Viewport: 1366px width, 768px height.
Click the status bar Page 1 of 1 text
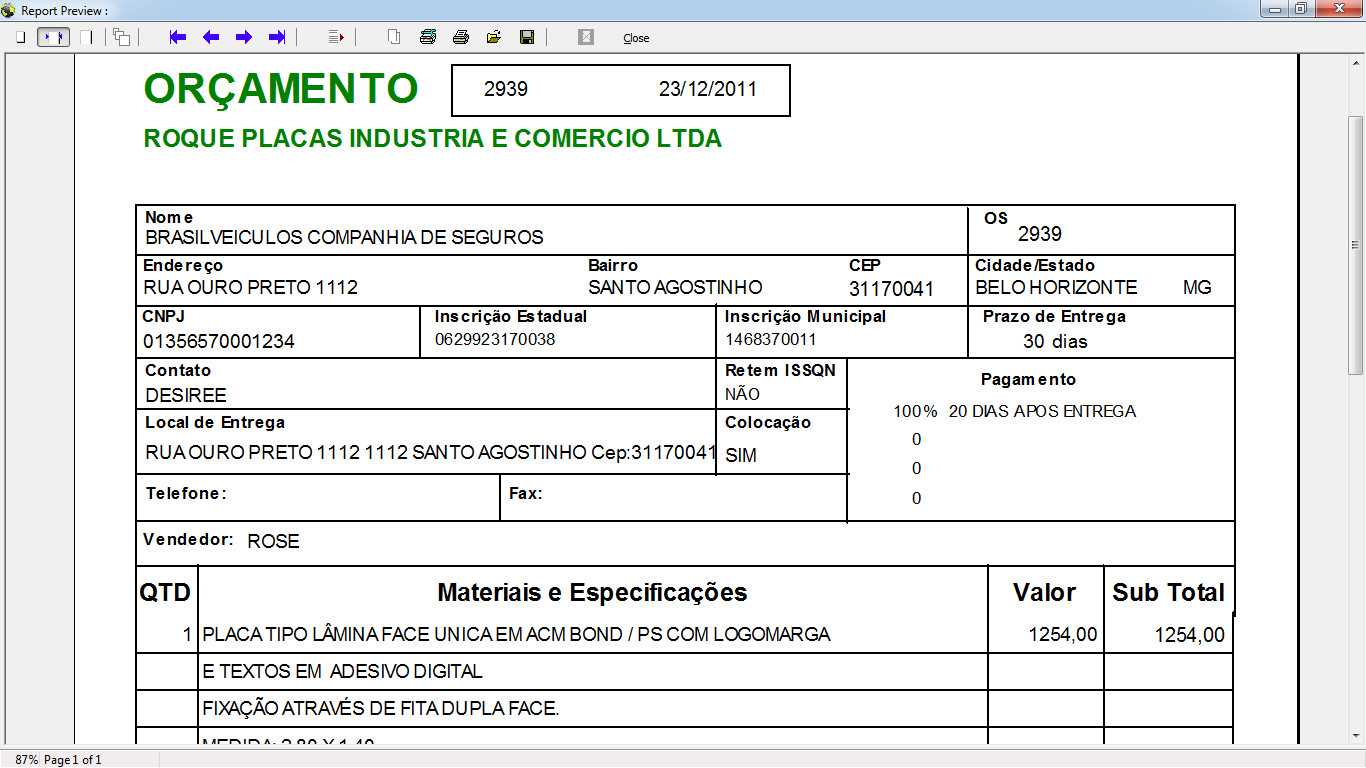point(73,760)
